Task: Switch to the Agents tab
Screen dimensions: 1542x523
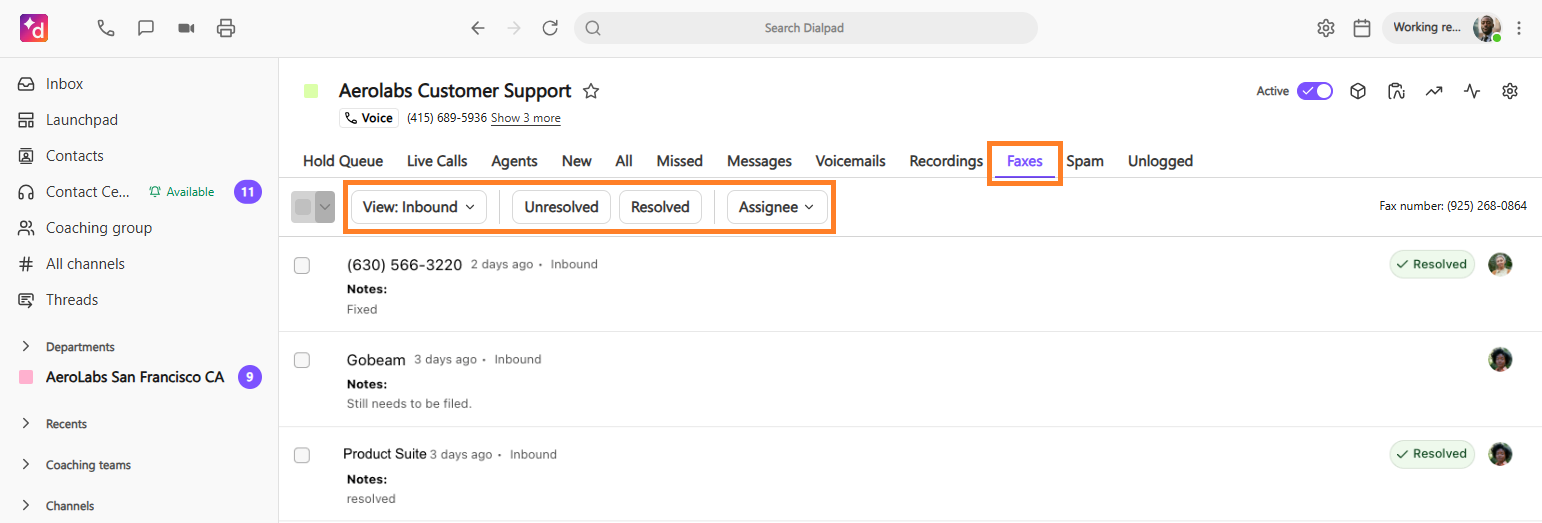Action: pos(514,161)
